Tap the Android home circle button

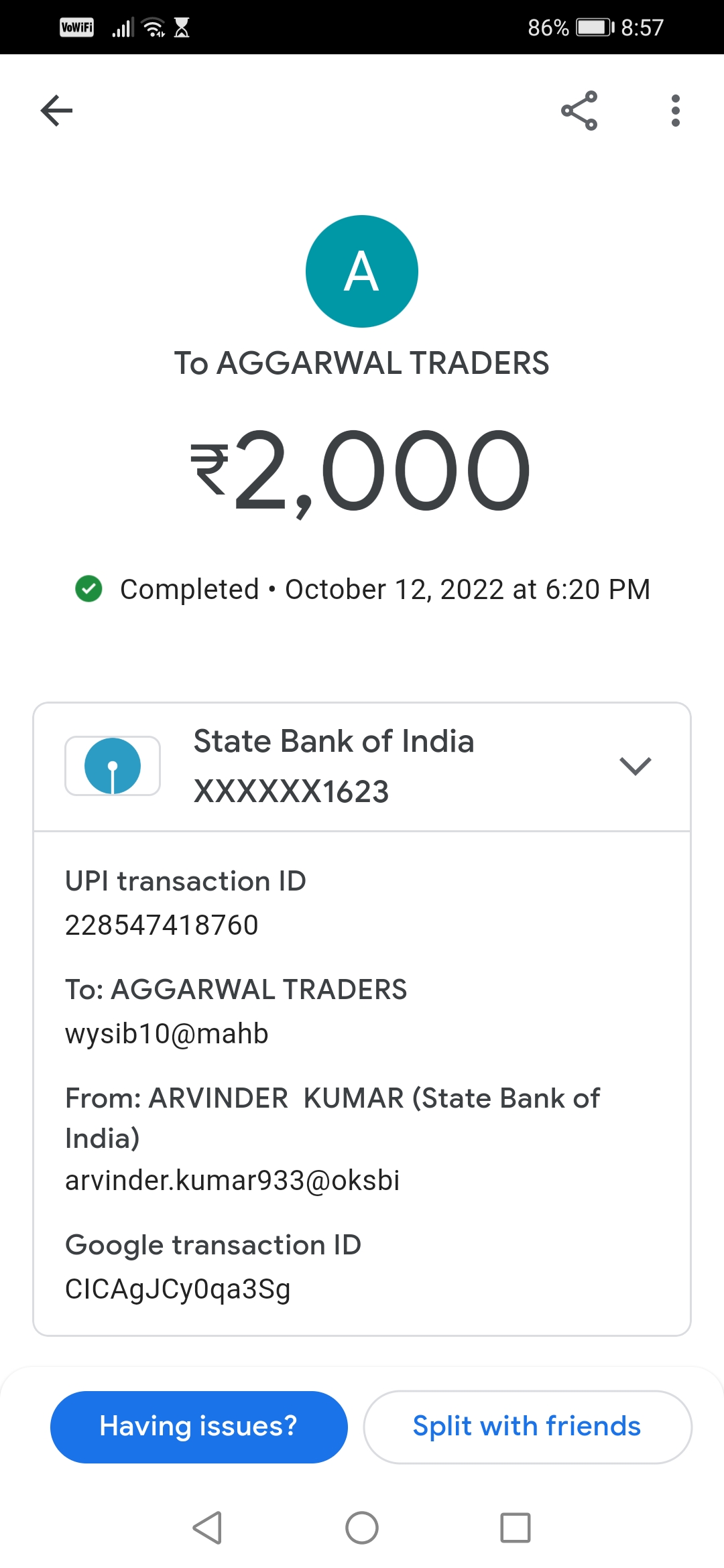(x=362, y=1528)
